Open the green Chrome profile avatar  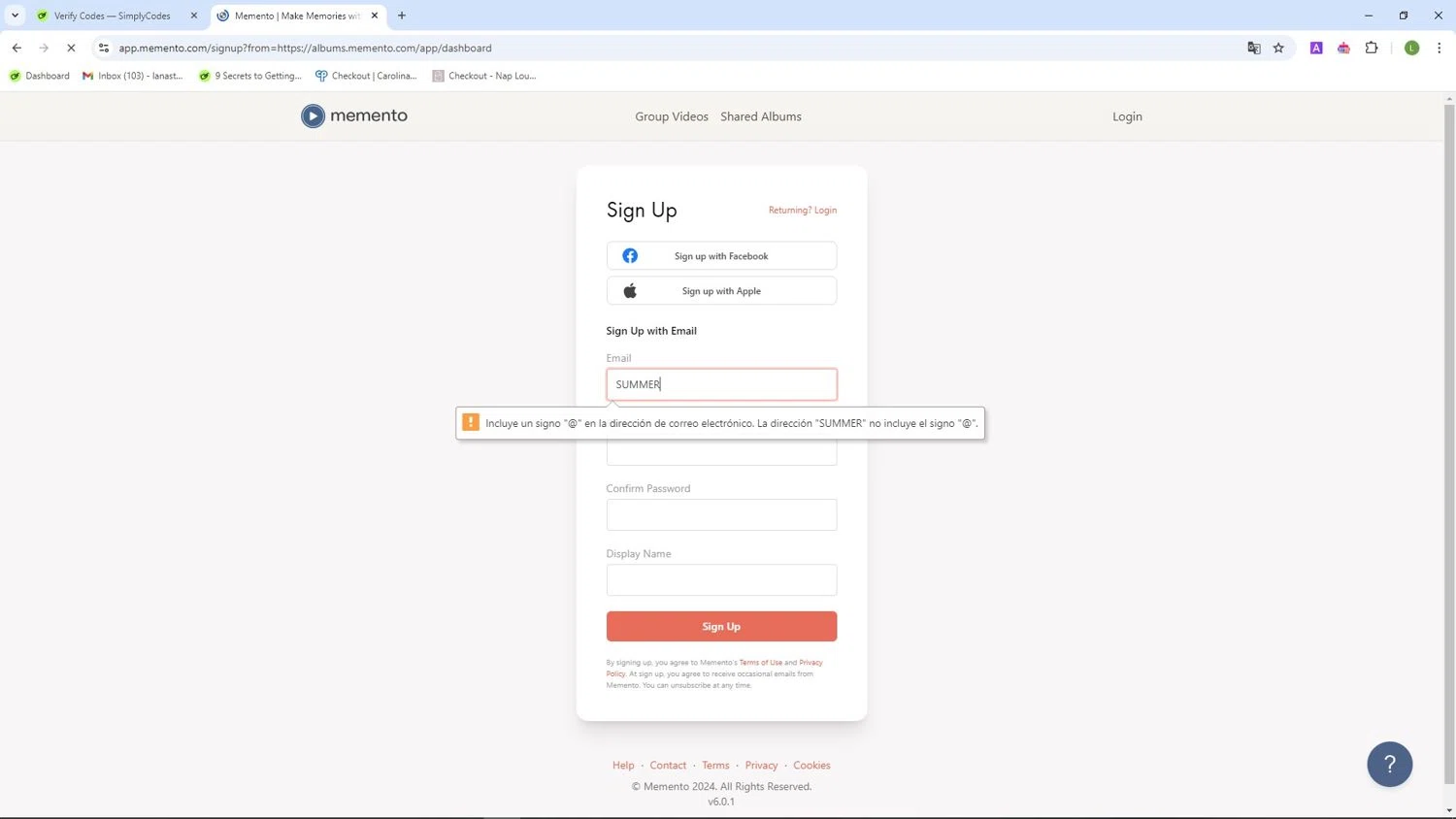[x=1411, y=48]
